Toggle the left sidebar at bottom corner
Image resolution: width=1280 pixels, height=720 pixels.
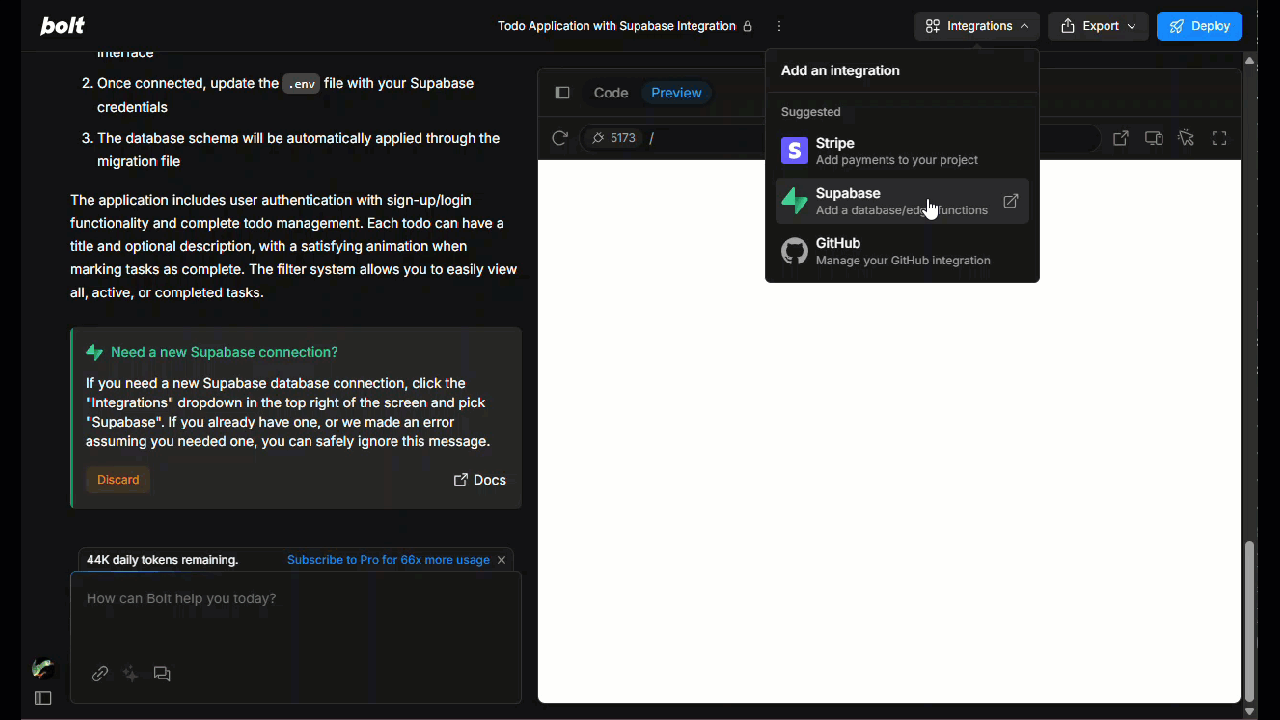(43, 697)
